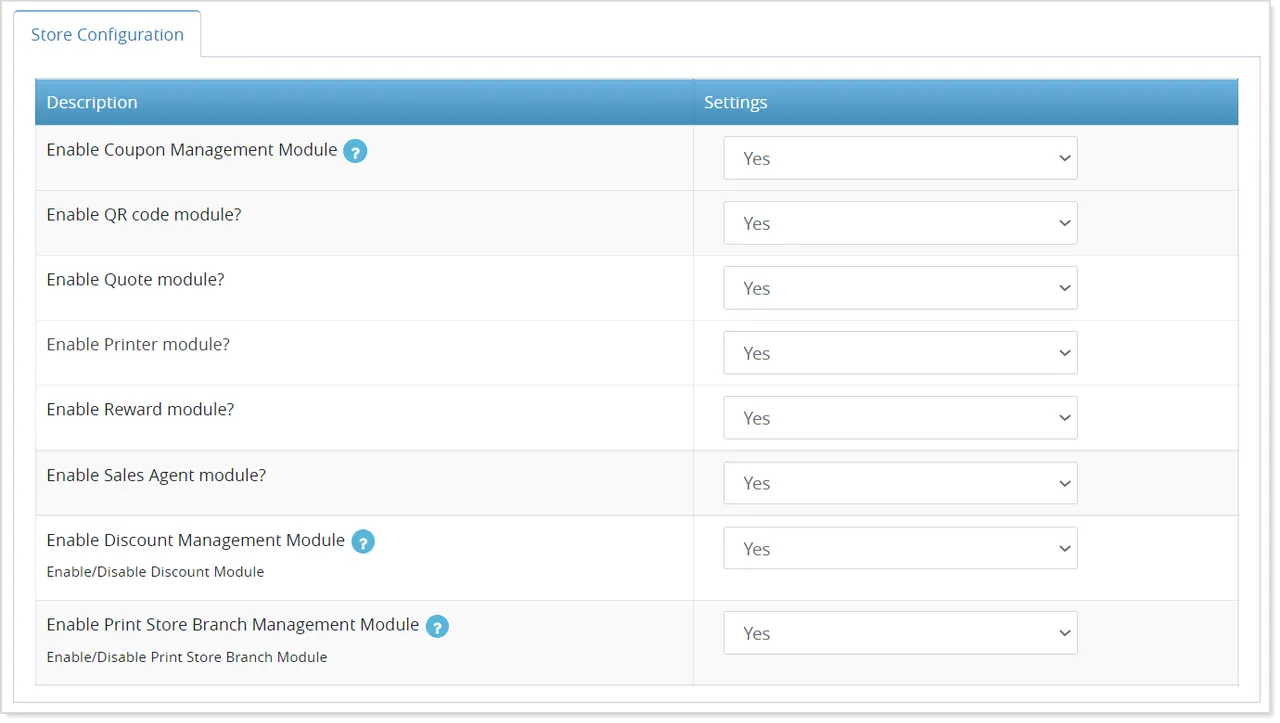Select the Enable Coupon Management Module label
This screenshot has width=1280, height=723.
pyautogui.click(x=190, y=149)
